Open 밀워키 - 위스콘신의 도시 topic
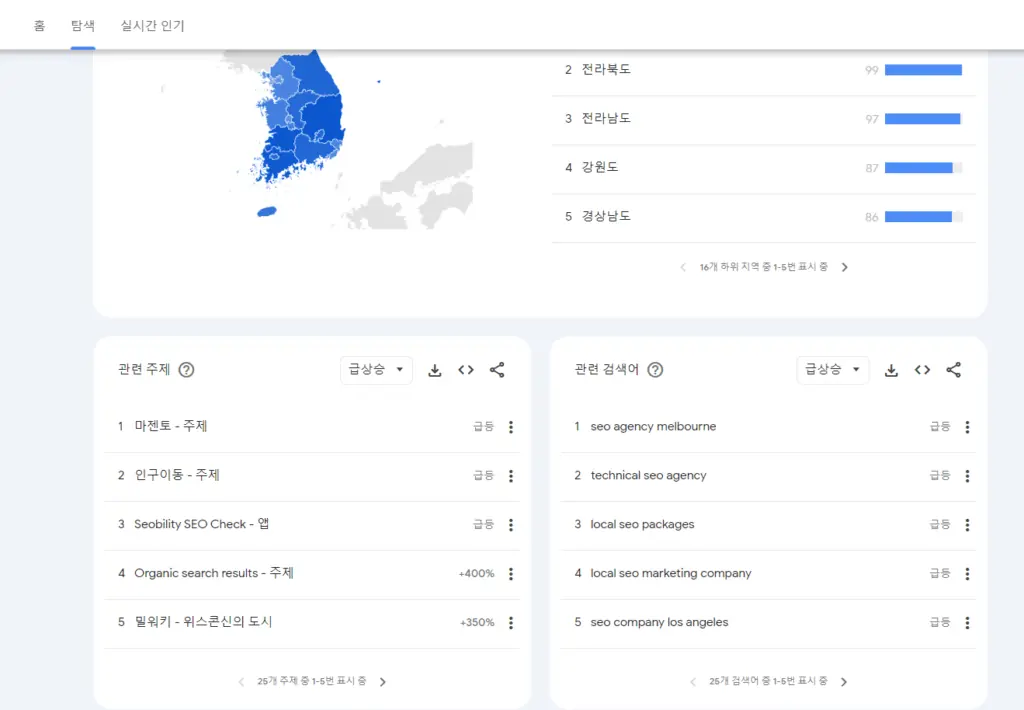 coord(203,622)
